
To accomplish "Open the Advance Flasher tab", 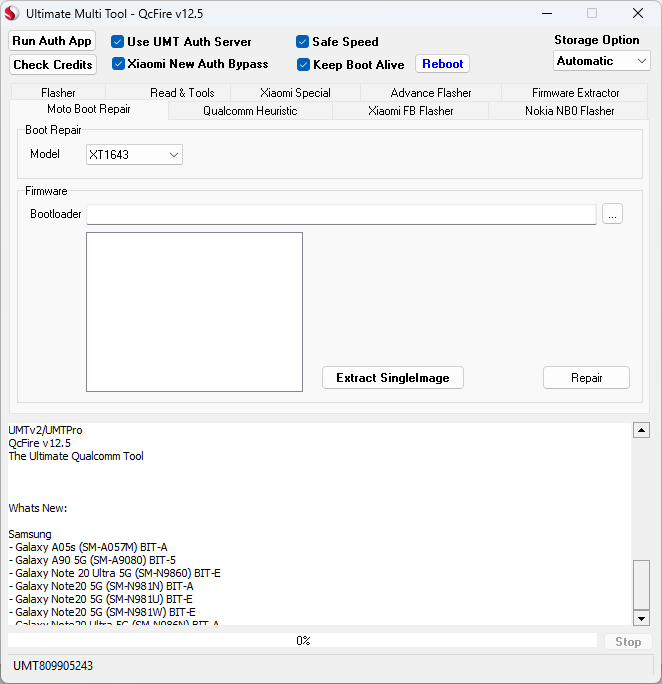I will pos(431,93).
